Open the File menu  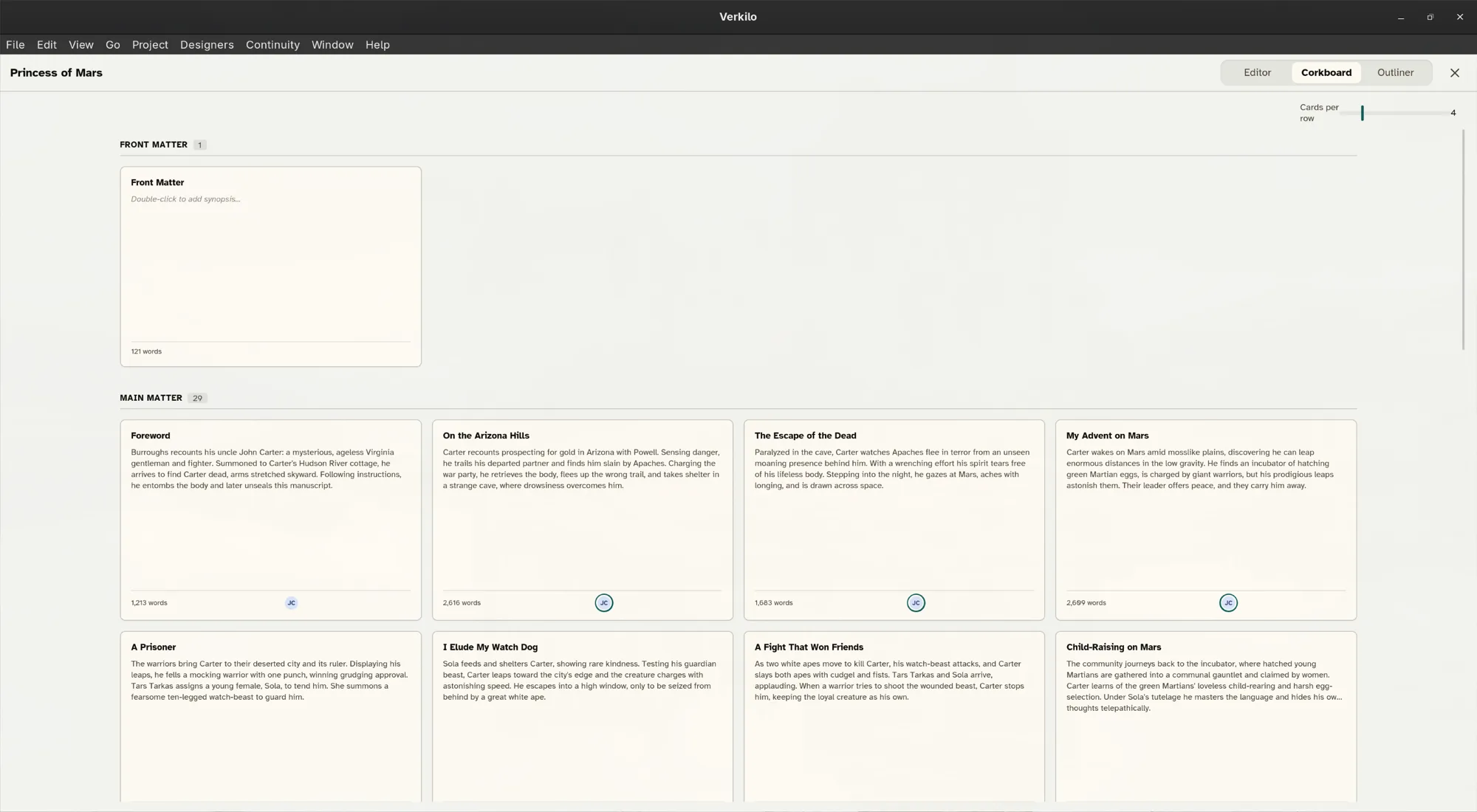(16, 45)
